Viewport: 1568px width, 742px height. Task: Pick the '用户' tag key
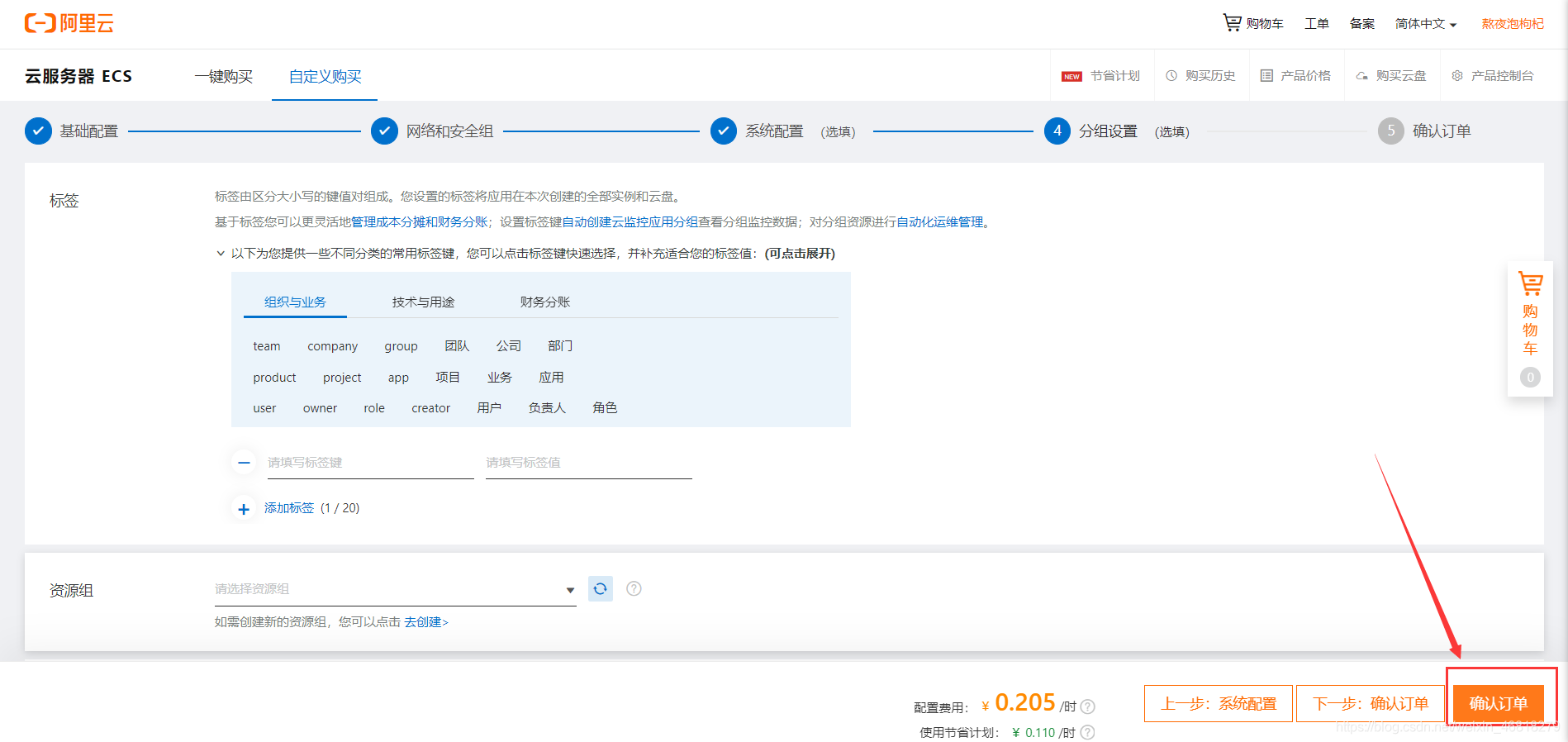pos(489,408)
